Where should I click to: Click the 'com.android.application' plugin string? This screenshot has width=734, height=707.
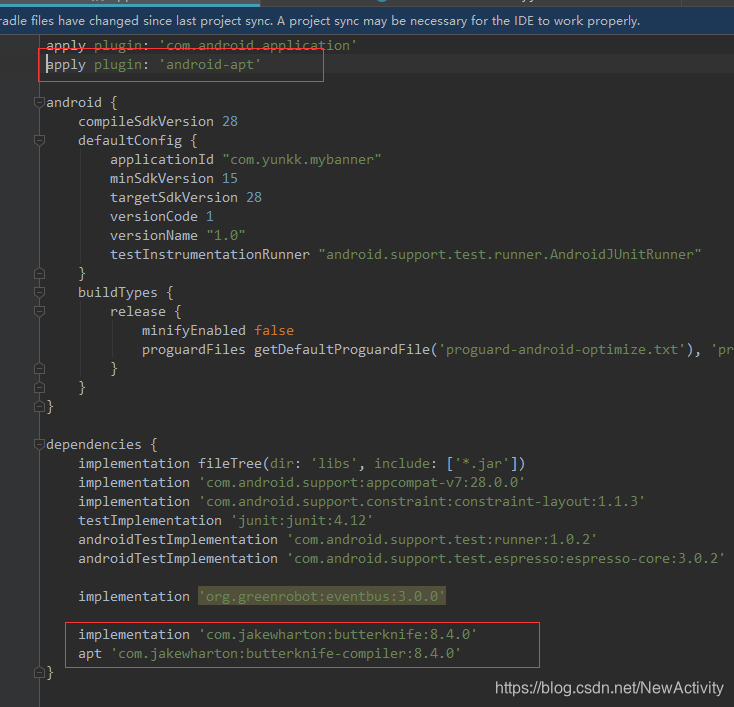[x=258, y=45]
